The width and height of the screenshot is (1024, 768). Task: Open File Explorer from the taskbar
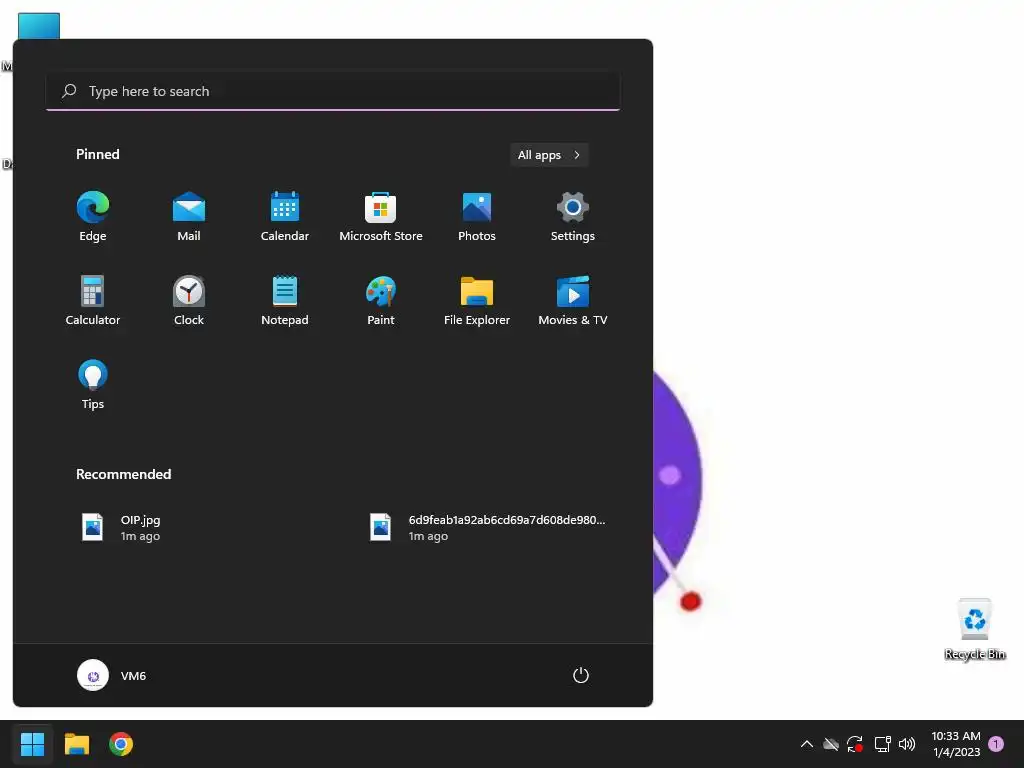click(x=76, y=744)
